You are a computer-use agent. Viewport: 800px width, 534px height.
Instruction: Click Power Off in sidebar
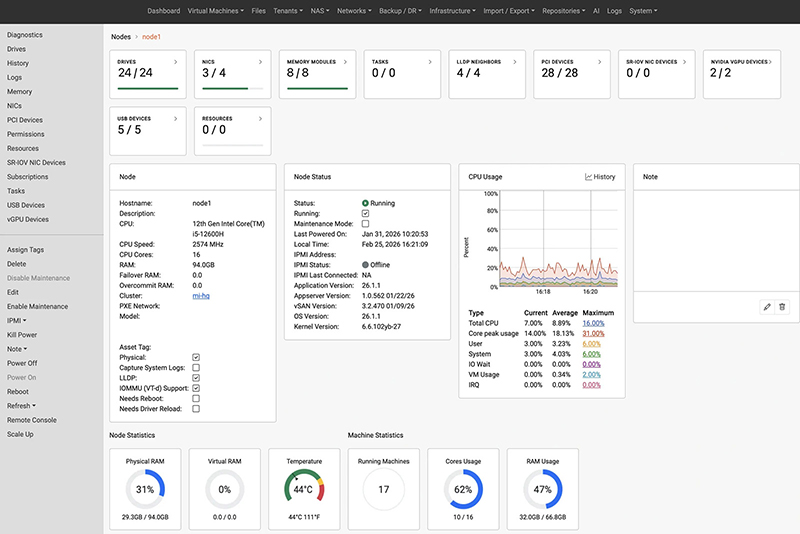coord(22,364)
